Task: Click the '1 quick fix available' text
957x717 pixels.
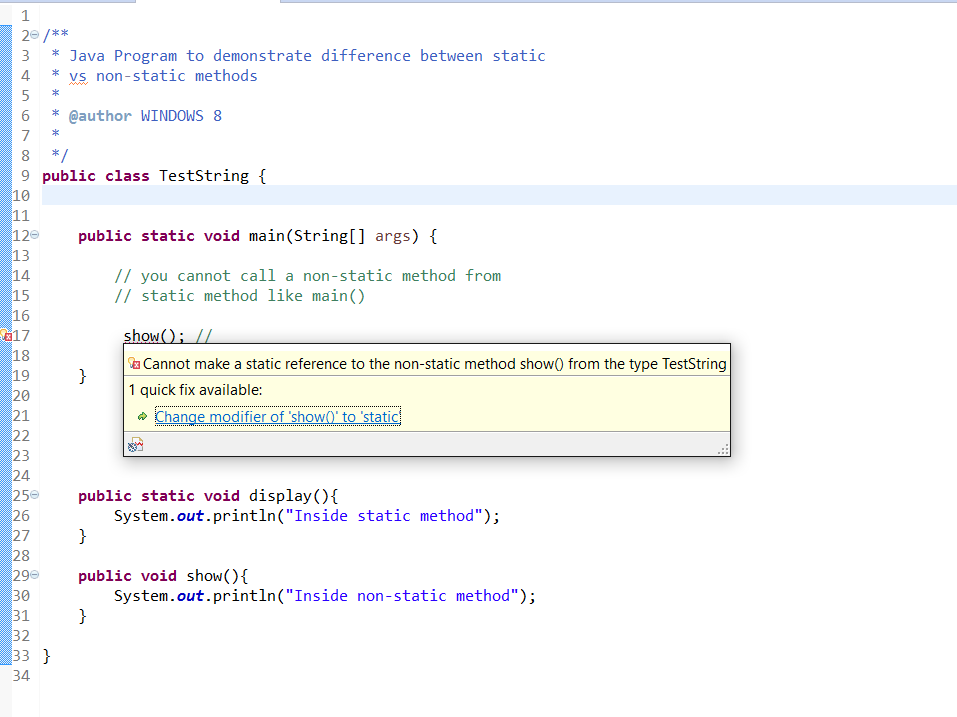Action: 186,390
